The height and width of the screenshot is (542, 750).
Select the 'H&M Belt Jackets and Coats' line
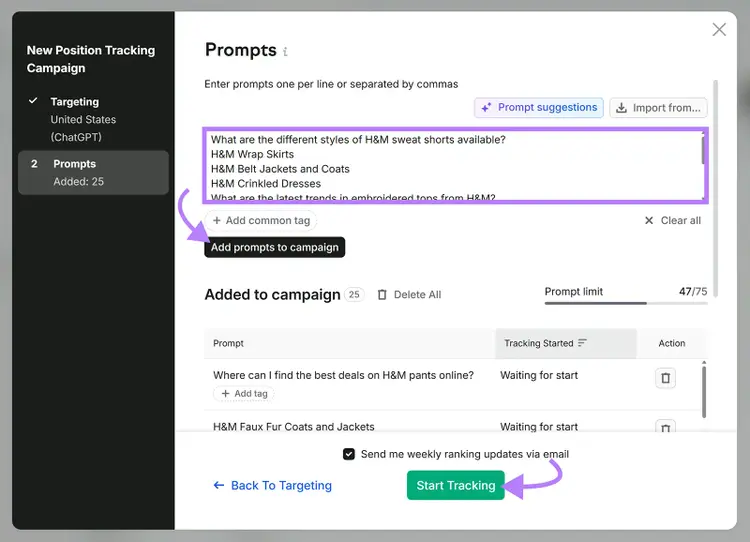[280, 169]
